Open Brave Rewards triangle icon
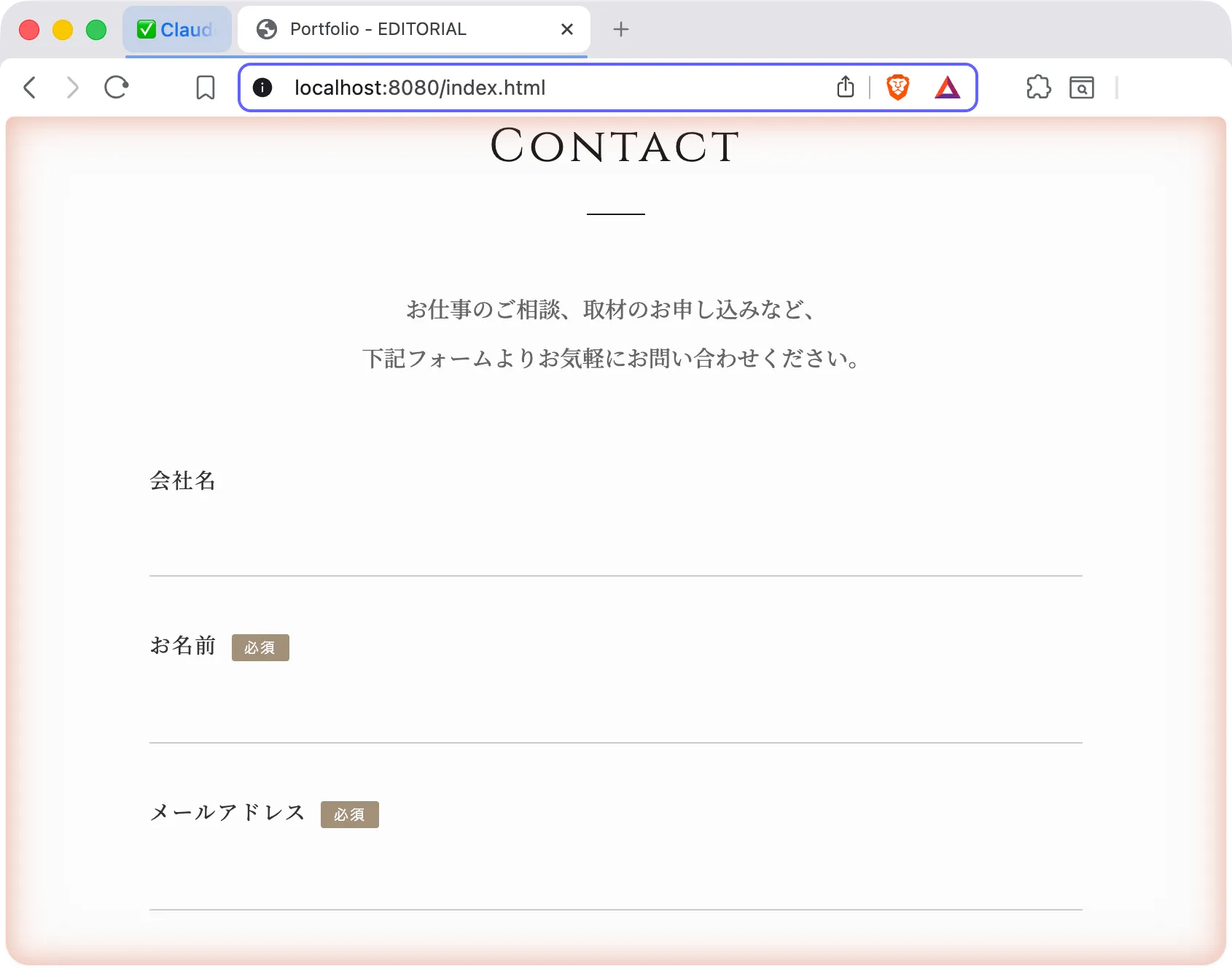This screenshot has width=1232, height=971. (x=948, y=87)
